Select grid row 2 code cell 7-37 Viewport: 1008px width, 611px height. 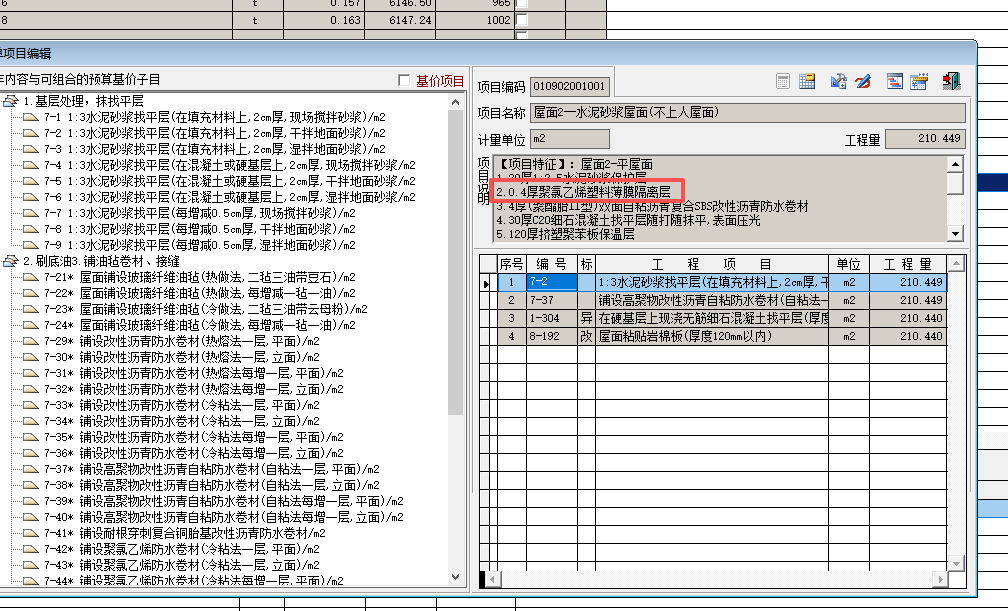point(552,300)
